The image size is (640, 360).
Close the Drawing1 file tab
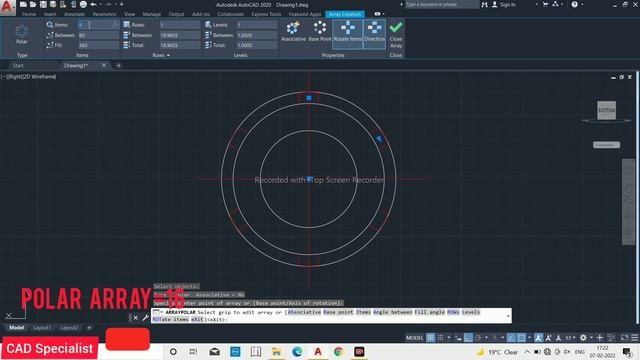click(104, 65)
